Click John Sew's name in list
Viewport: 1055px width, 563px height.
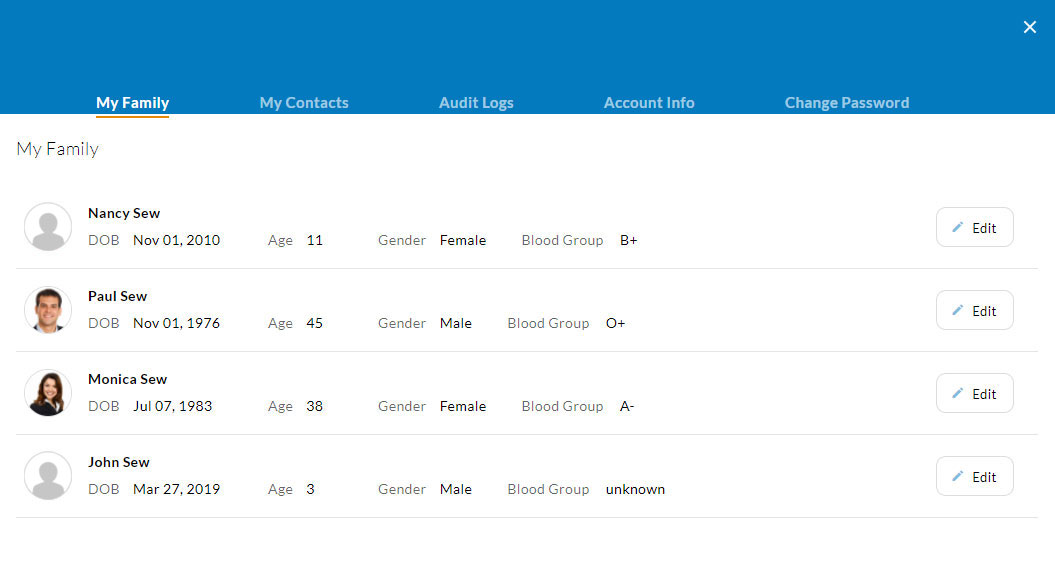point(118,462)
